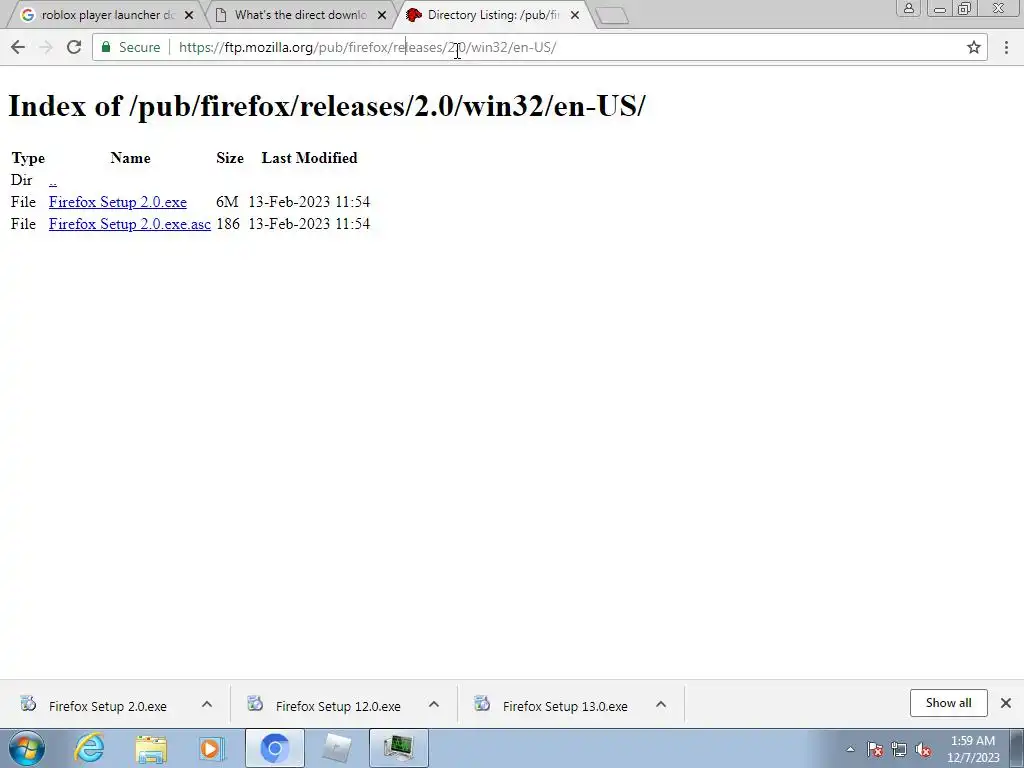Viewport: 1024px width, 768px height.
Task: Open the Roblox taskbar icon
Action: 337,748
